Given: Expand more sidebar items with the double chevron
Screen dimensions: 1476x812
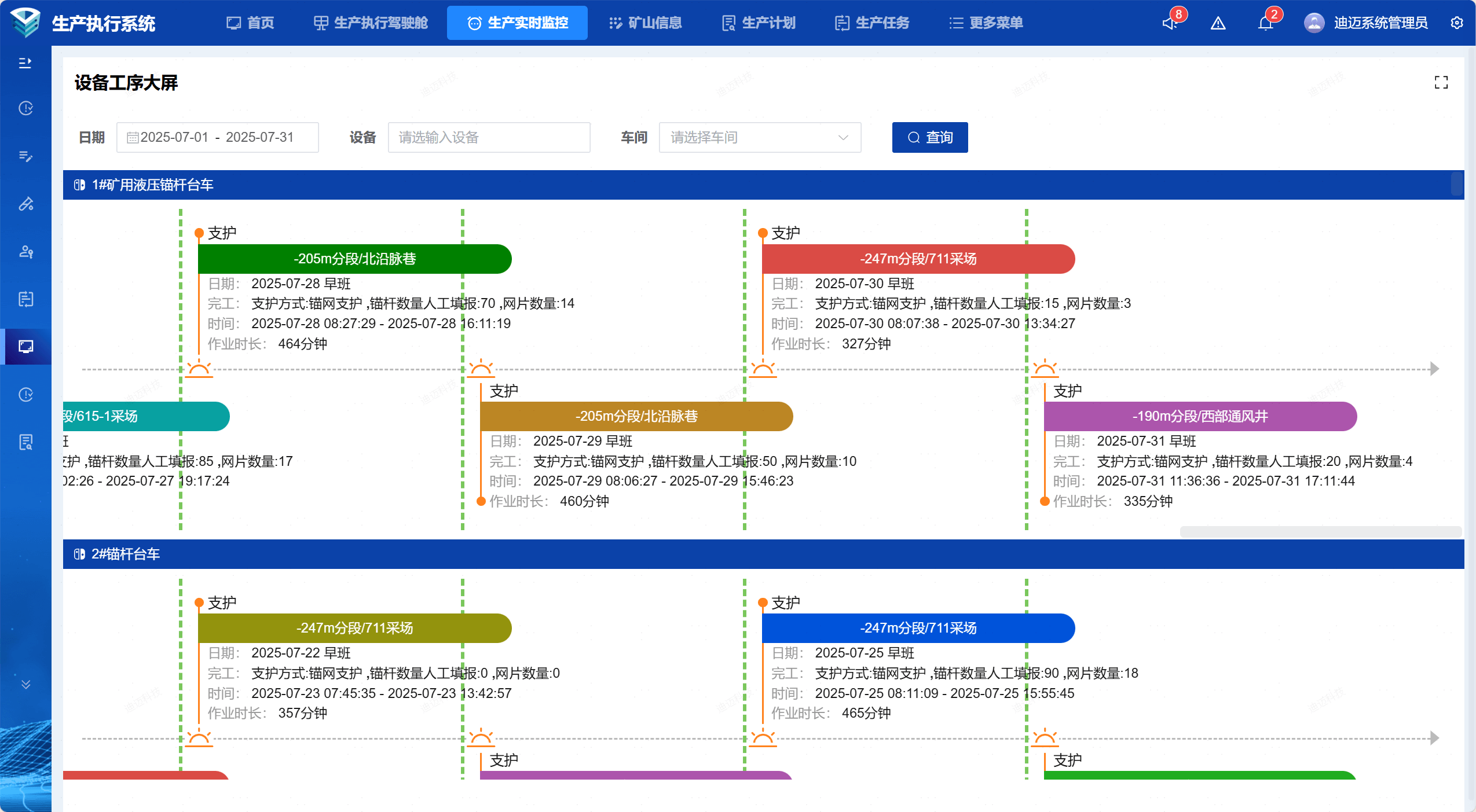Looking at the screenshot, I should click(25, 684).
